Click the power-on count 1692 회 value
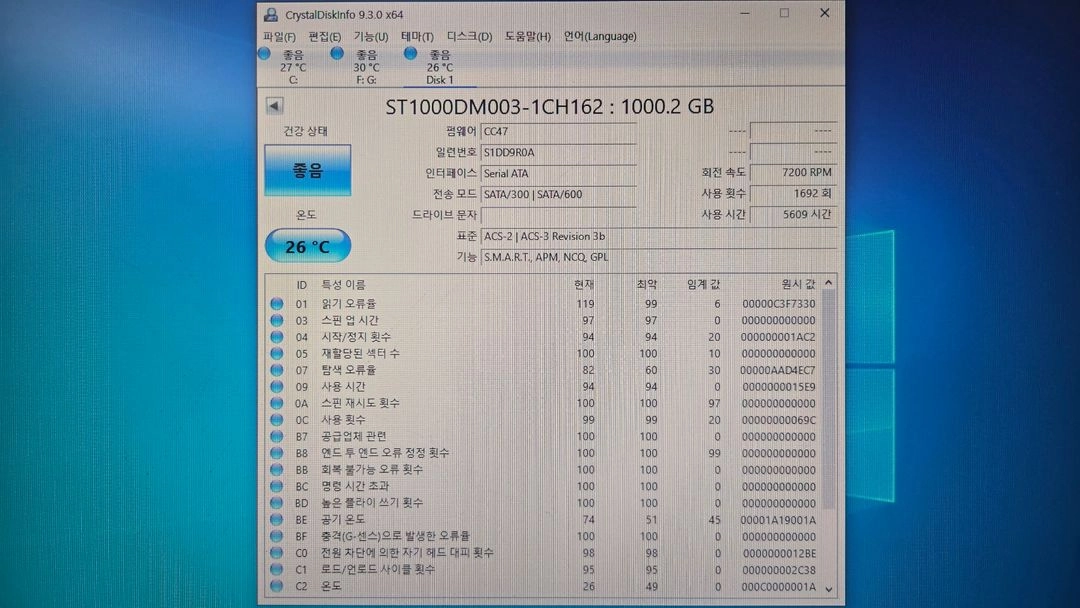This screenshot has height=608, width=1080. [793, 193]
